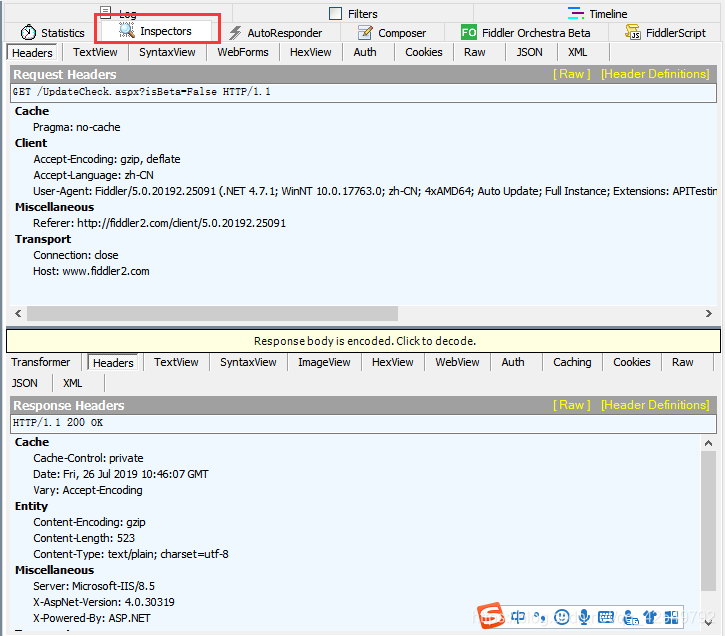The height and width of the screenshot is (636, 725).
Task: Select request SyntaxView tab
Action: 167,52
